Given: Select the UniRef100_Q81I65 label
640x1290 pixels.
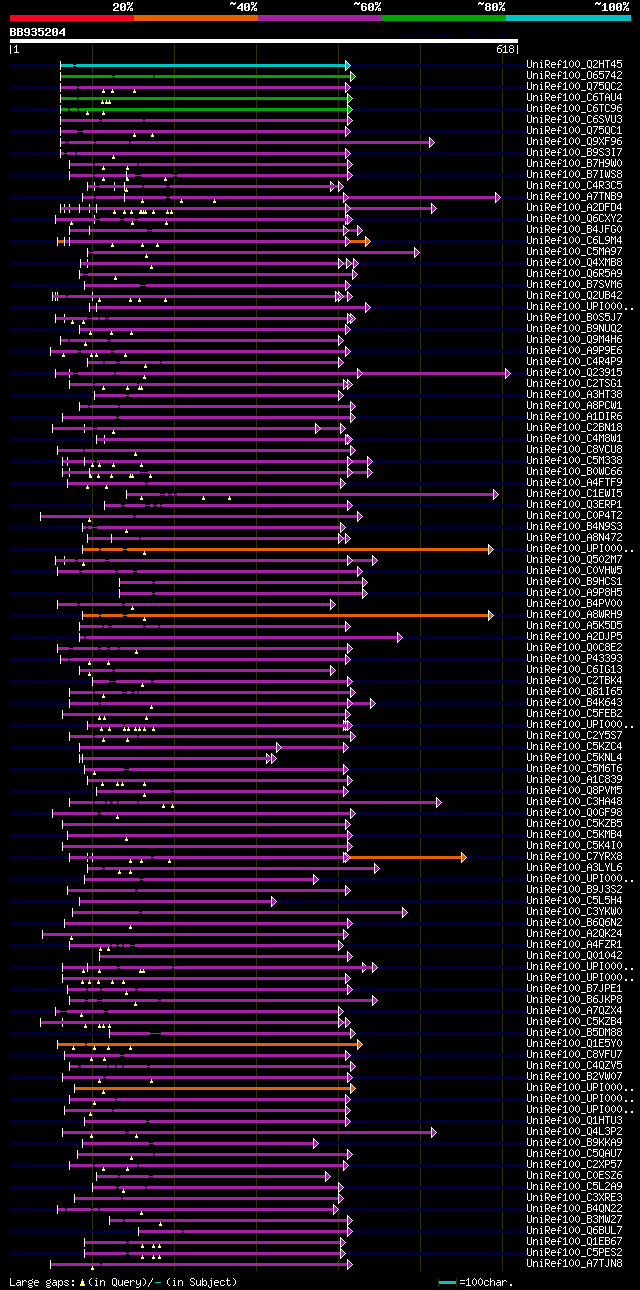Looking at the screenshot, I should point(574,692).
